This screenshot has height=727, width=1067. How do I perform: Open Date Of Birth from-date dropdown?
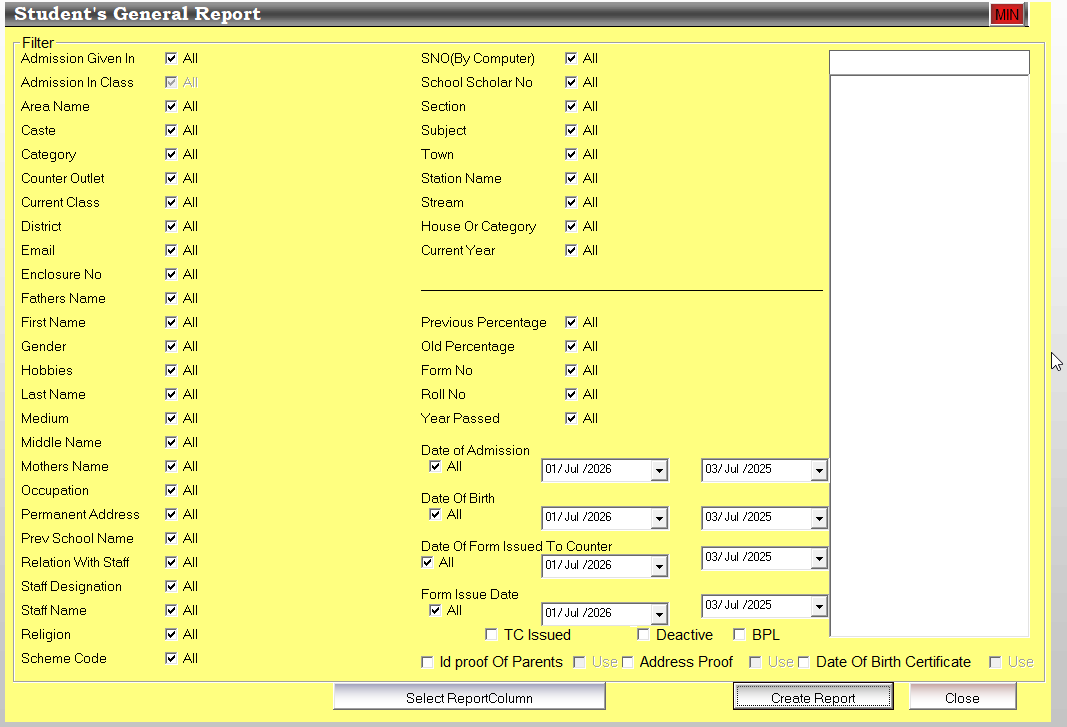(659, 519)
